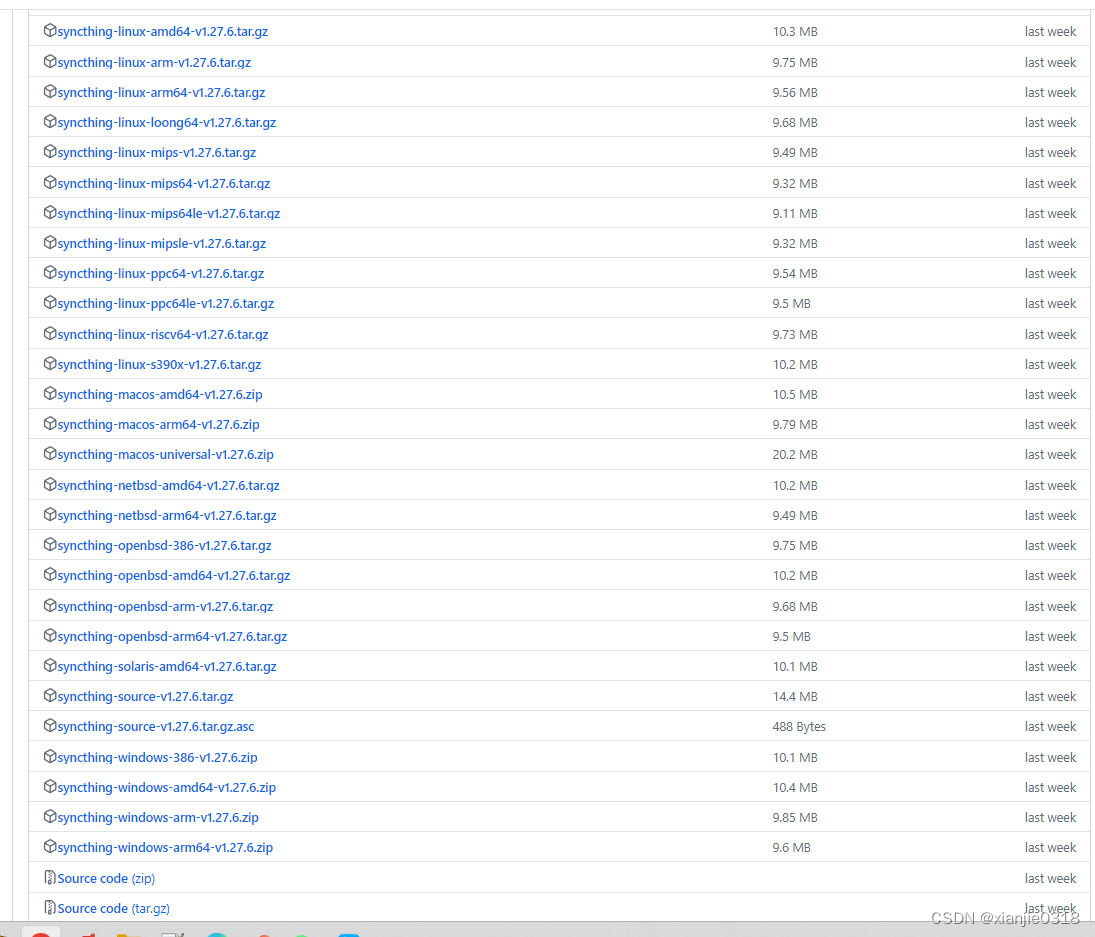Viewport: 1095px width, 937px height.
Task: Open syncthing-linux-riscv64-v1.27.6.tar.gz link
Action: 163,334
